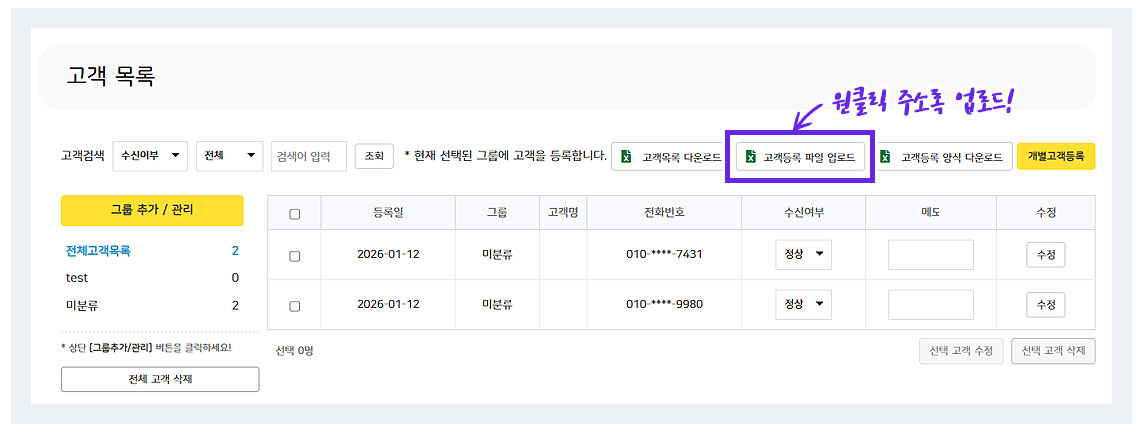Click 미분류 group cell in 7431 row
Viewport: 1143px width, 434px height.
[x=497, y=255]
